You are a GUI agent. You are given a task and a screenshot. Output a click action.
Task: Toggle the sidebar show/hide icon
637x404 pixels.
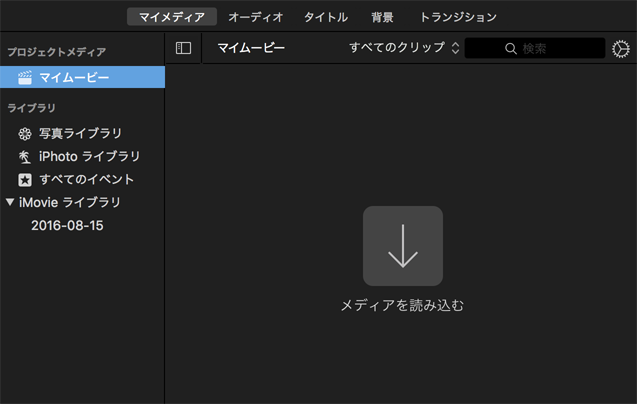coord(183,48)
